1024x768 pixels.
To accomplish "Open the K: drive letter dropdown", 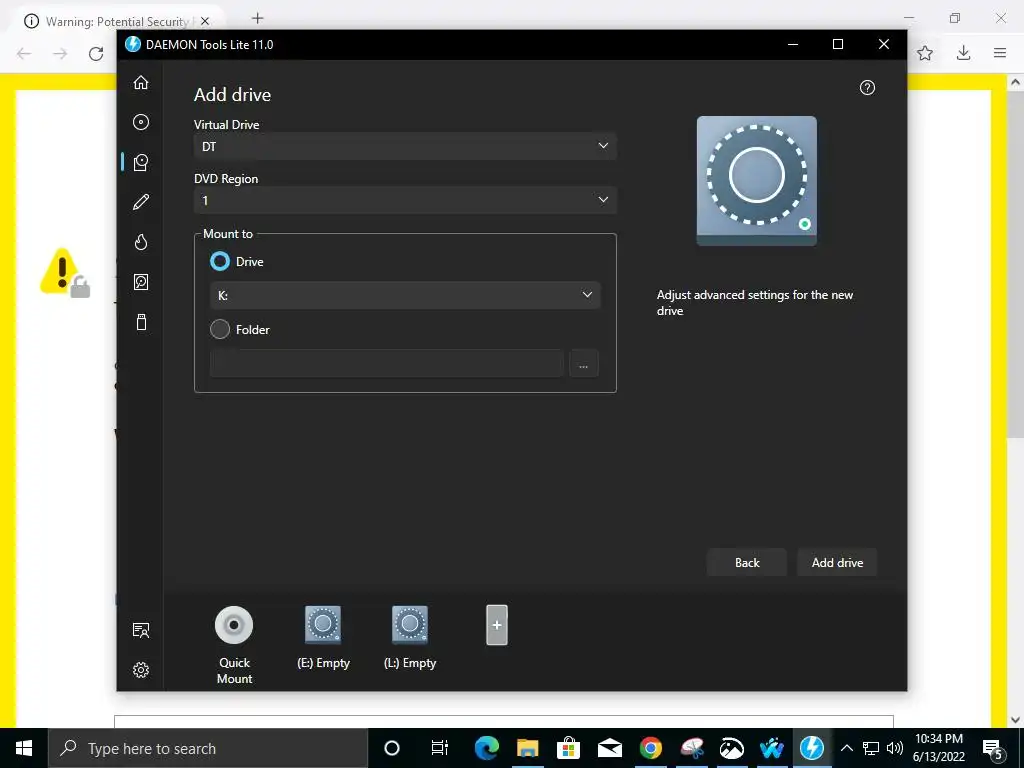I will 405,295.
